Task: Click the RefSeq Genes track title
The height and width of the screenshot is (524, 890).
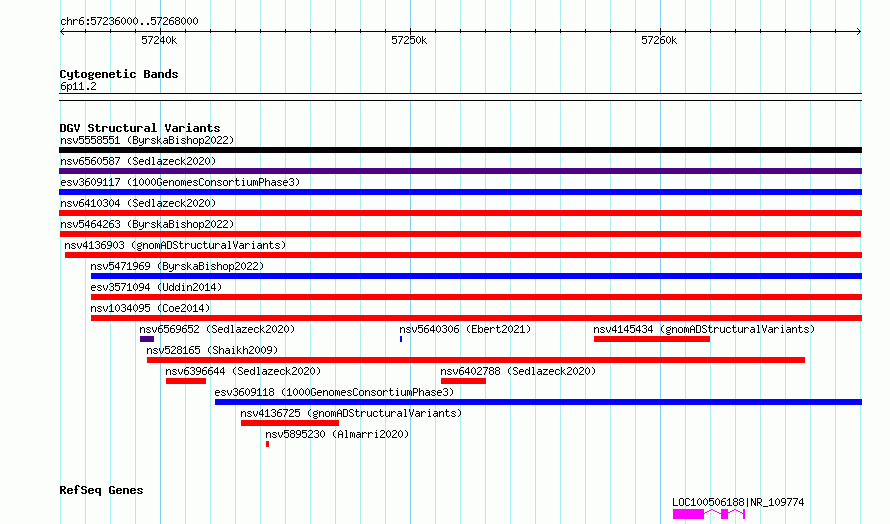Action: click(101, 491)
